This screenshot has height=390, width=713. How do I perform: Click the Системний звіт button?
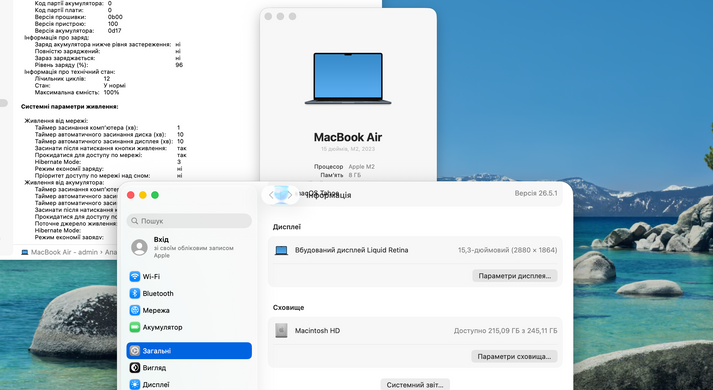click(x=415, y=385)
